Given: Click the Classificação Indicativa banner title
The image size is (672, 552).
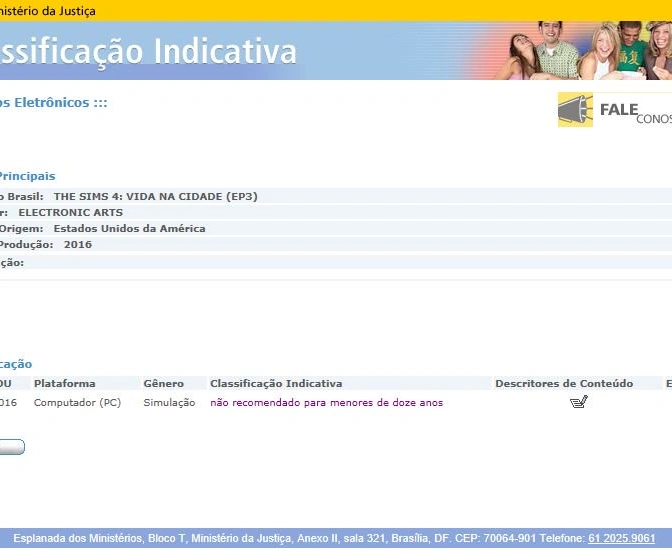Looking at the screenshot, I should [148, 52].
